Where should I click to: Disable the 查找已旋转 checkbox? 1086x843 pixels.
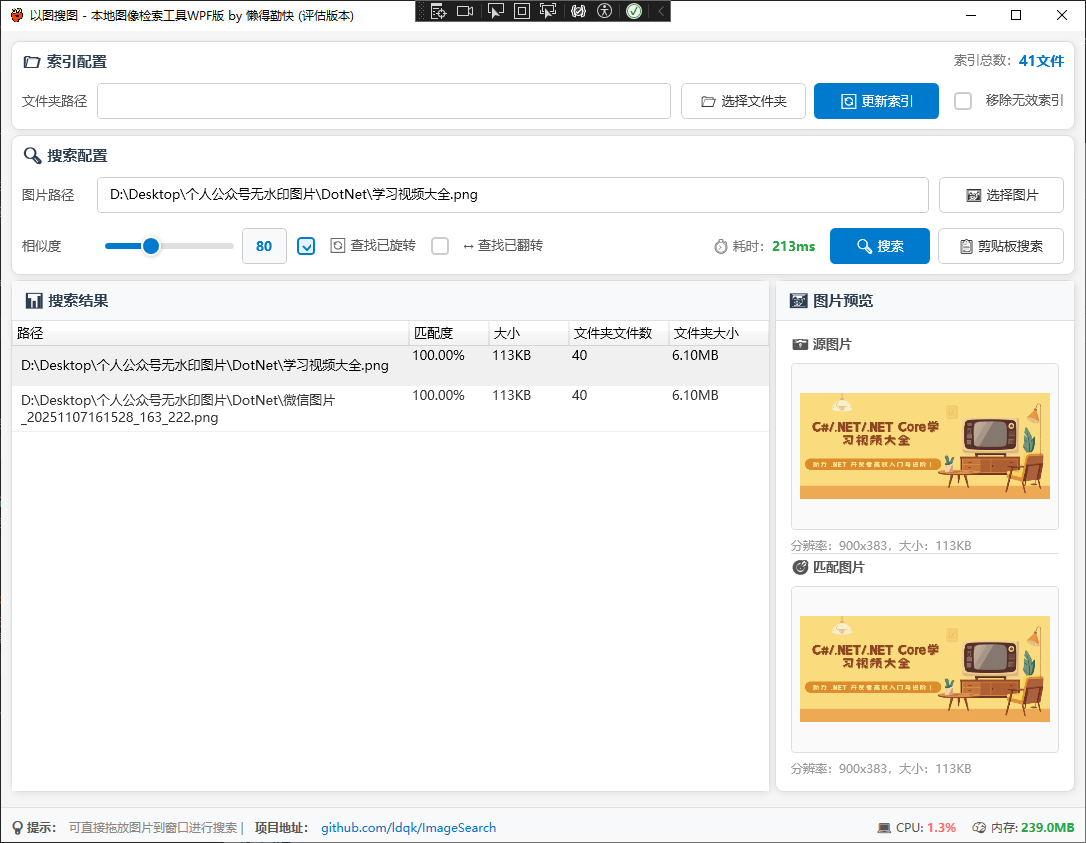(x=306, y=246)
